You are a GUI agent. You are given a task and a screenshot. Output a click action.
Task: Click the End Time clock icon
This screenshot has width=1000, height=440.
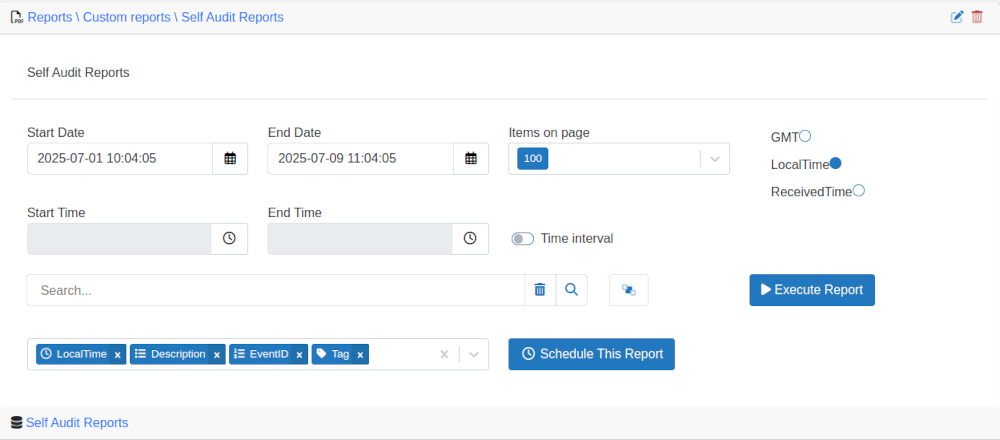pyautogui.click(x=470, y=239)
